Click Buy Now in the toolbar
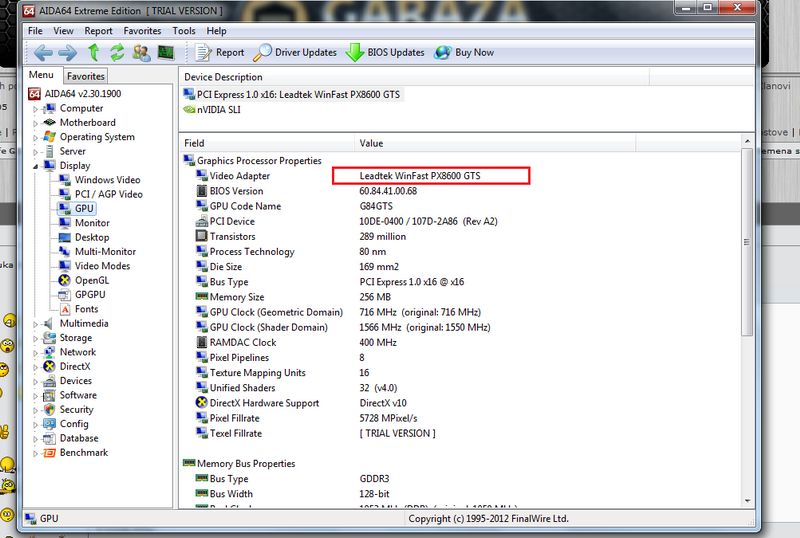Viewport: 800px width, 538px height. coord(465,53)
